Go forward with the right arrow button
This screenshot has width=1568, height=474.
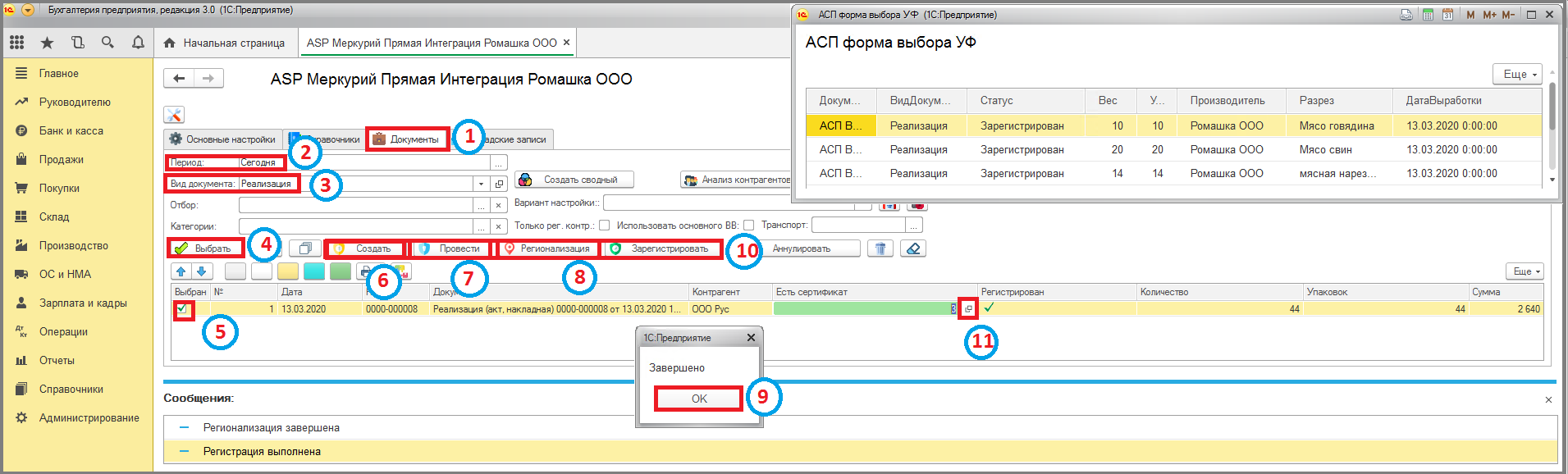208,78
